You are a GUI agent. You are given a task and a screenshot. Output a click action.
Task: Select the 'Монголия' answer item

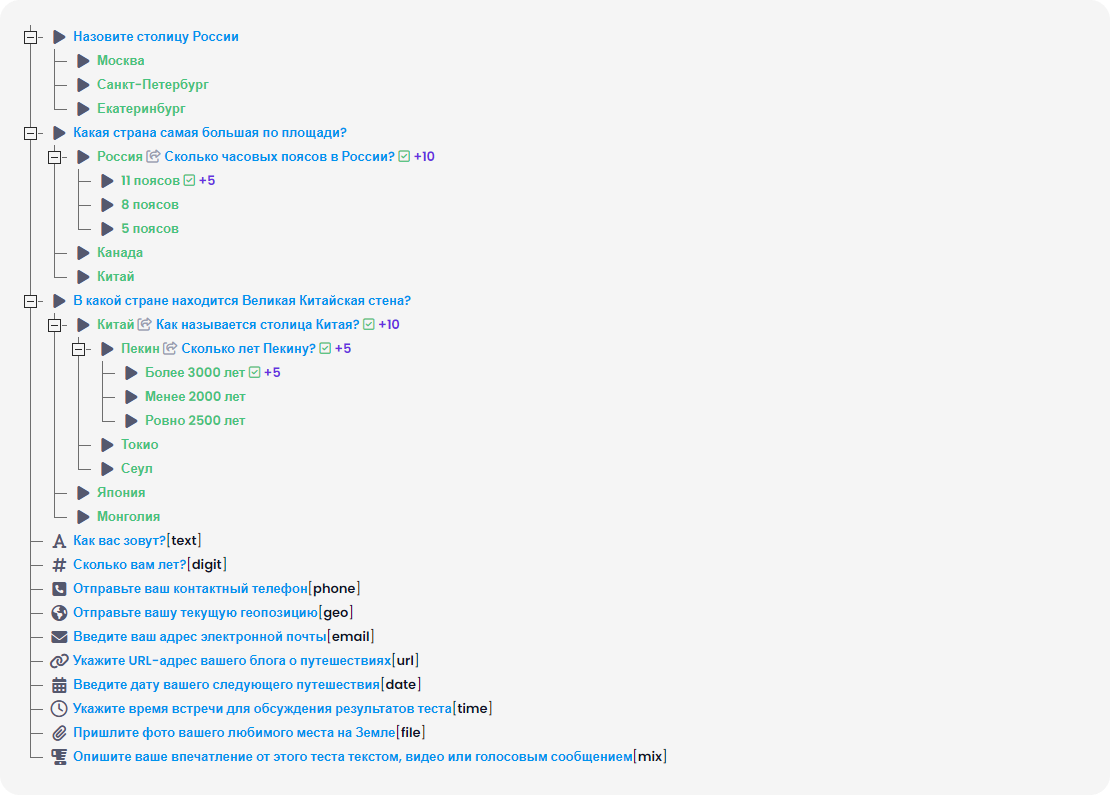pos(128,517)
